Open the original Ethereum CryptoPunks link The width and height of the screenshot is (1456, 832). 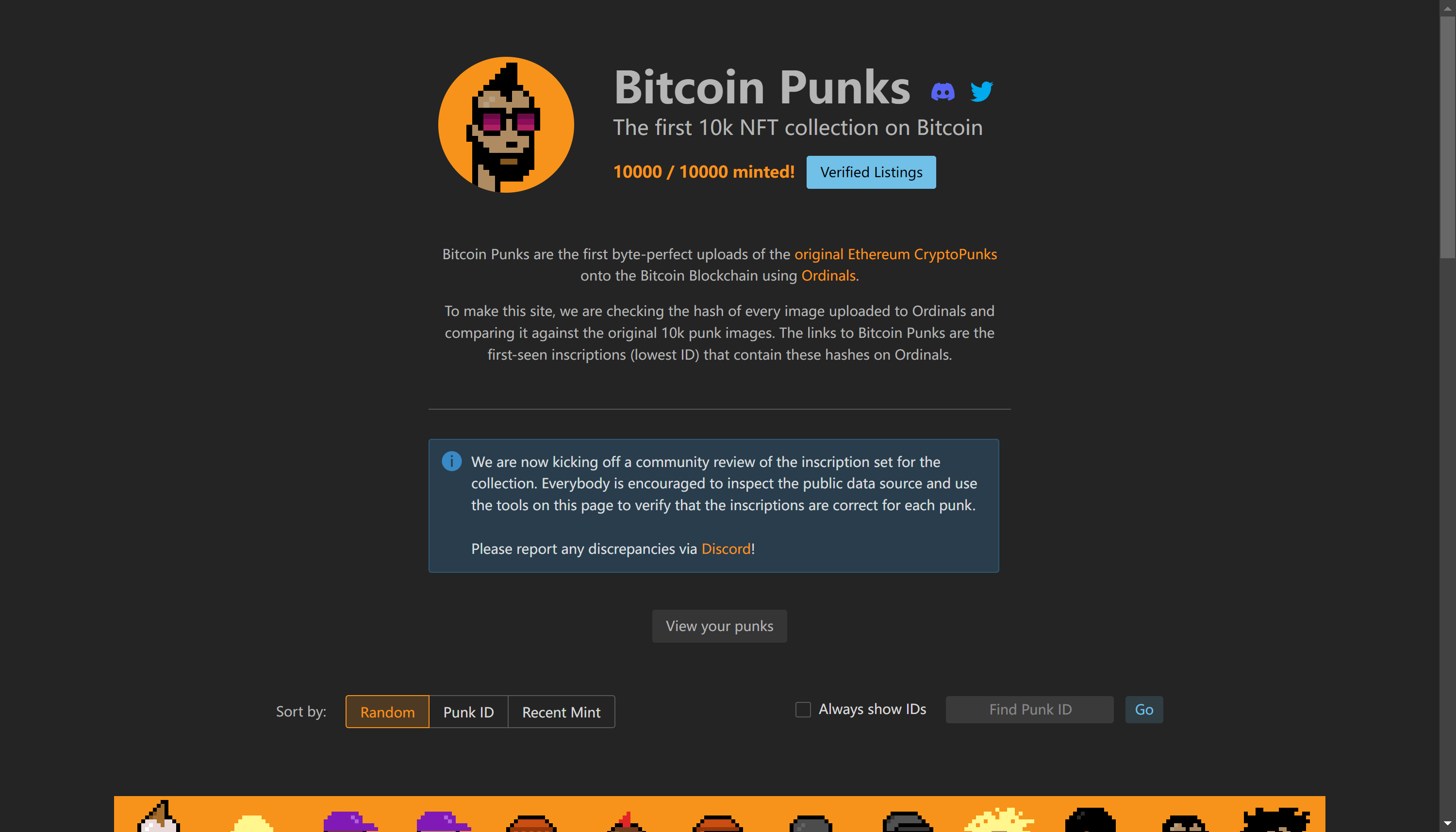coord(895,254)
